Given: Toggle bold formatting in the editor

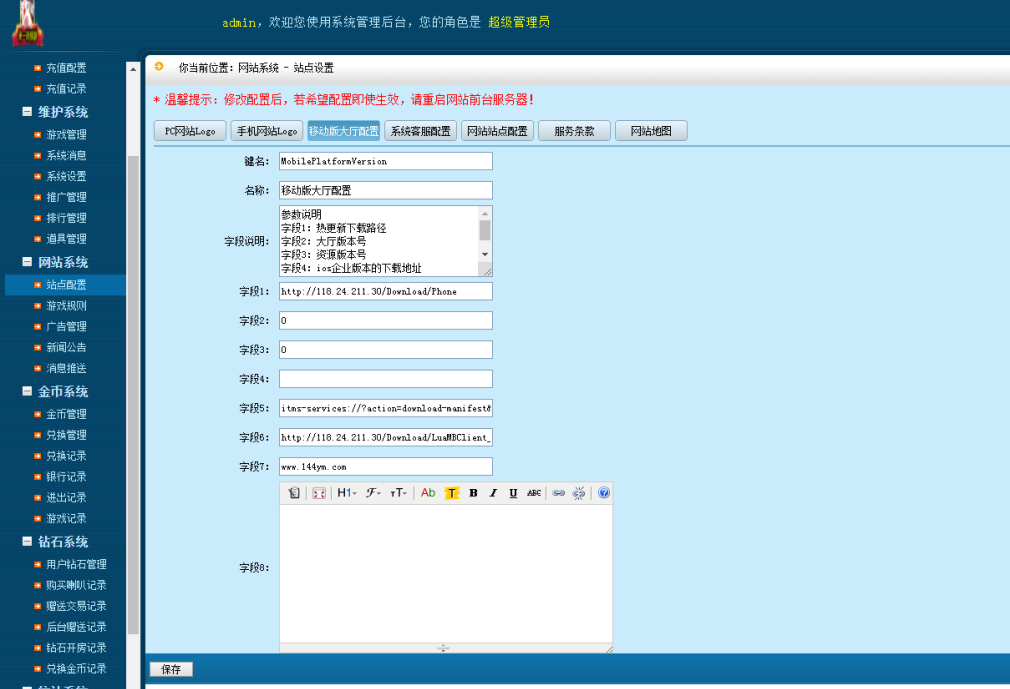Looking at the screenshot, I should coord(474,492).
